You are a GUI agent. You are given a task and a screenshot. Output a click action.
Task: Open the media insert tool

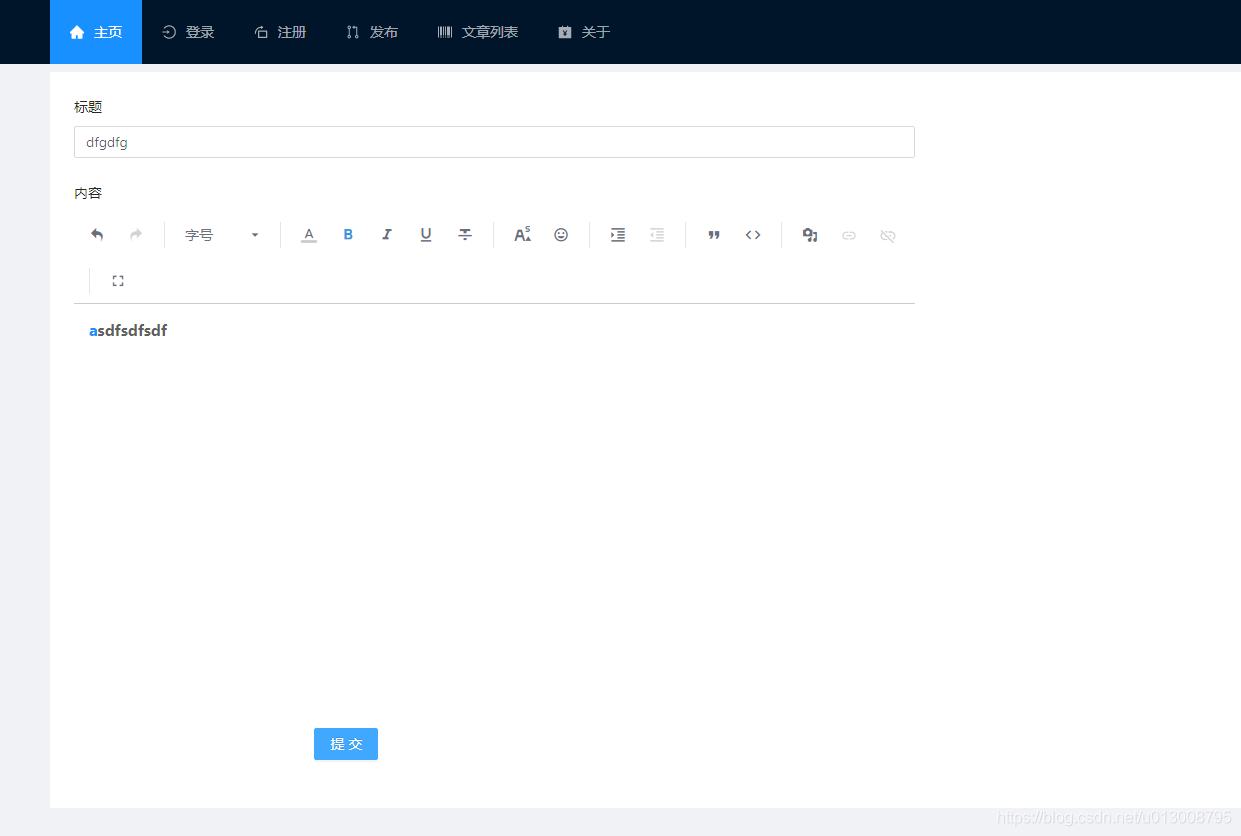pos(810,235)
